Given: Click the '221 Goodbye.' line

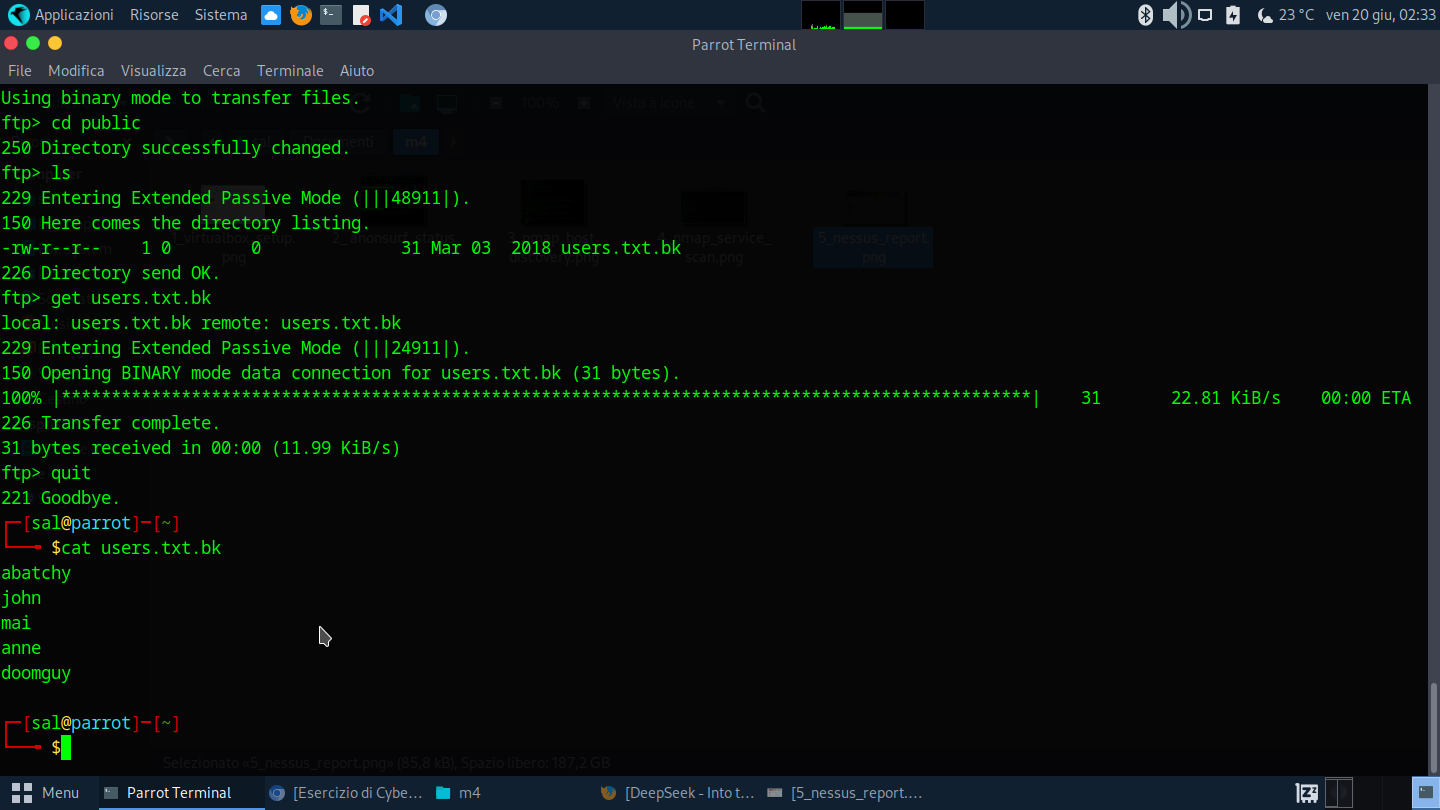Looking at the screenshot, I should (x=61, y=498).
